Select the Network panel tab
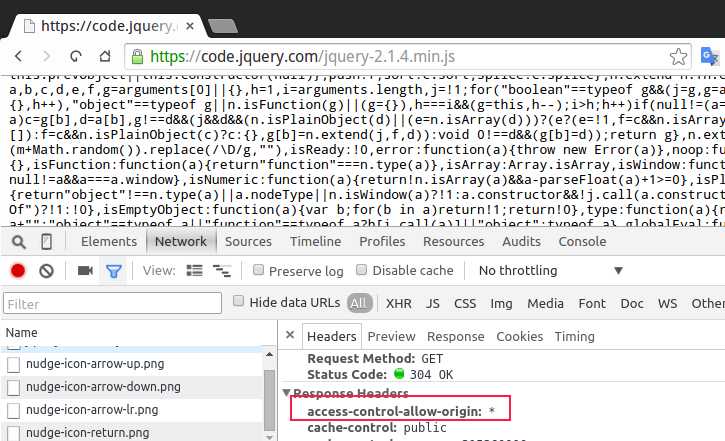Screen dimensions: 725x441 point(181,242)
